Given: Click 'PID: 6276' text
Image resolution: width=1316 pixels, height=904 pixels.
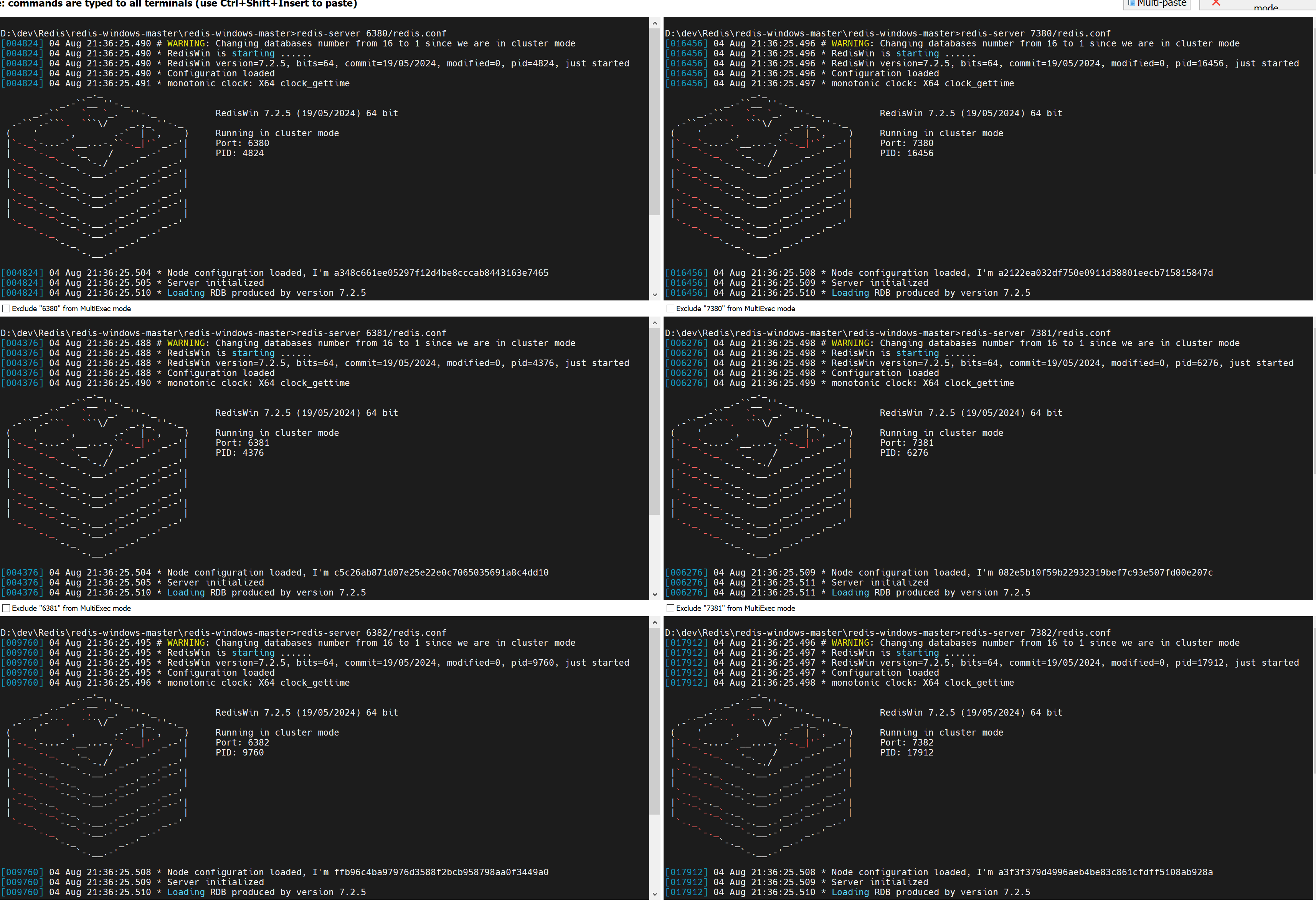Looking at the screenshot, I should click(x=904, y=453).
